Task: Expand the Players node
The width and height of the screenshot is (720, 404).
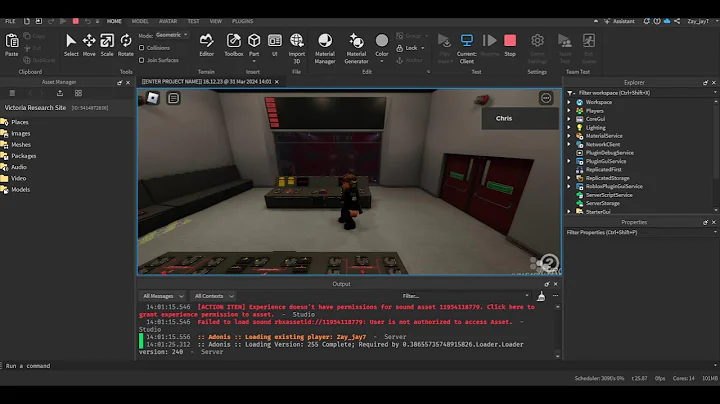Action: tap(569, 111)
